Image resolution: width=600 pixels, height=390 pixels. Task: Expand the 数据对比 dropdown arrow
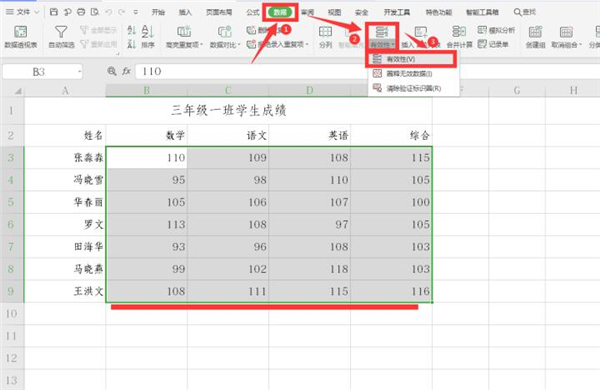tap(239, 45)
